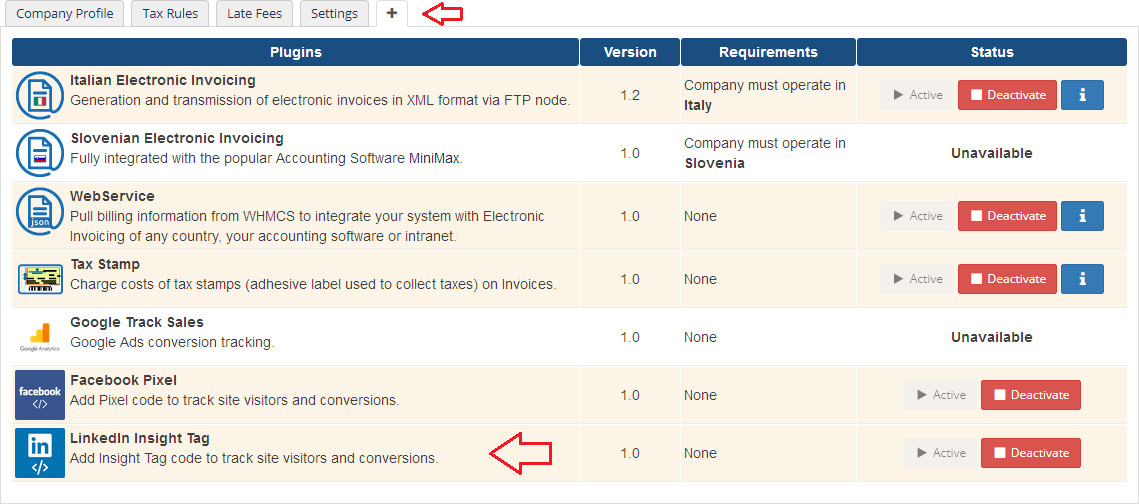The width and height of the screenshot is (1139, 504).
Task: Click 'Fully integrated with the popular' description
Action: click(266, 159)
